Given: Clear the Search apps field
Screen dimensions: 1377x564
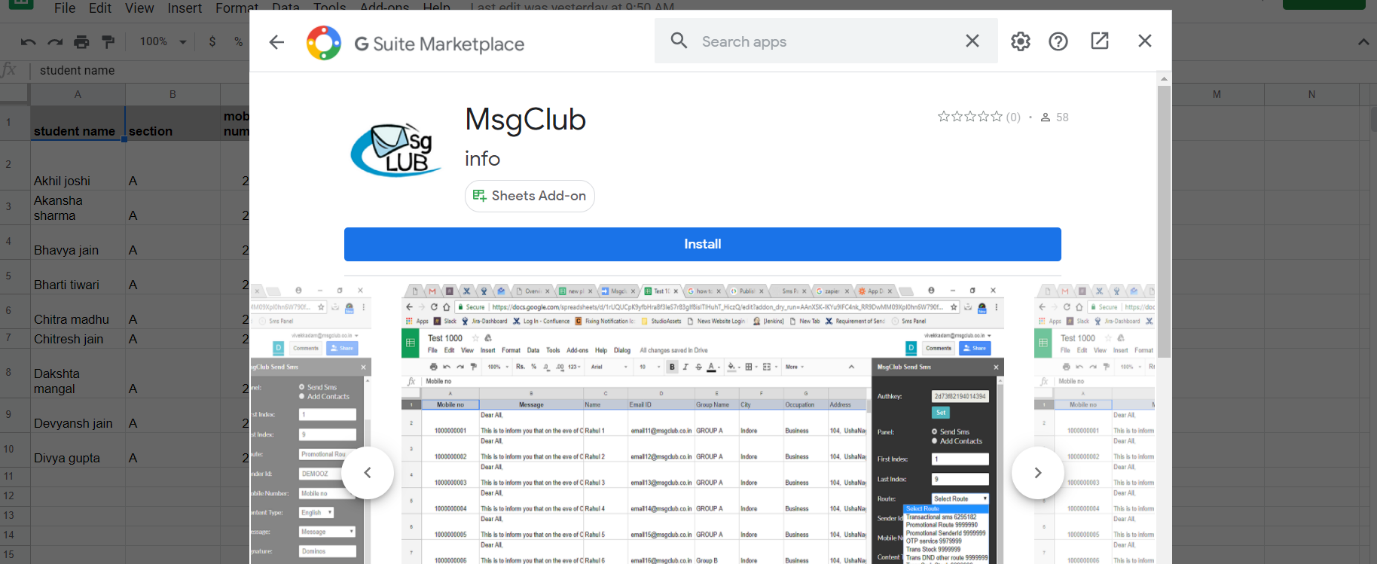Looking at the screenshot, I should 972,41.
